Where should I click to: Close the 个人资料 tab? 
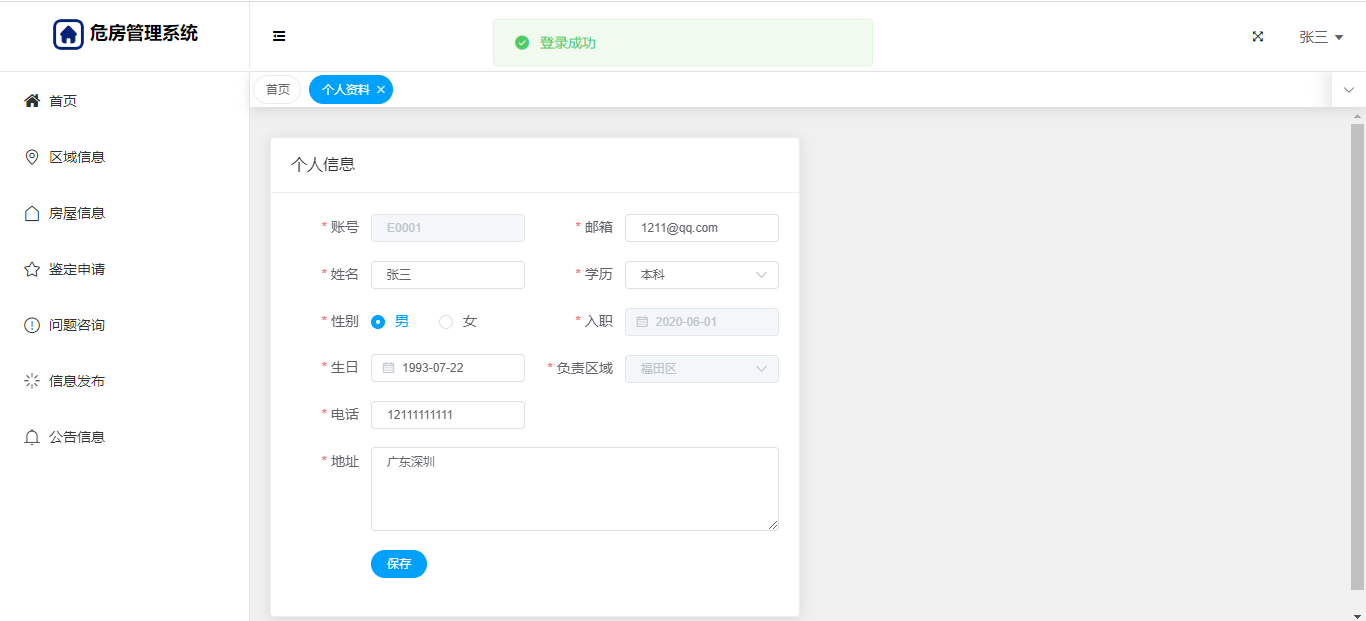[x=381, y=90]
